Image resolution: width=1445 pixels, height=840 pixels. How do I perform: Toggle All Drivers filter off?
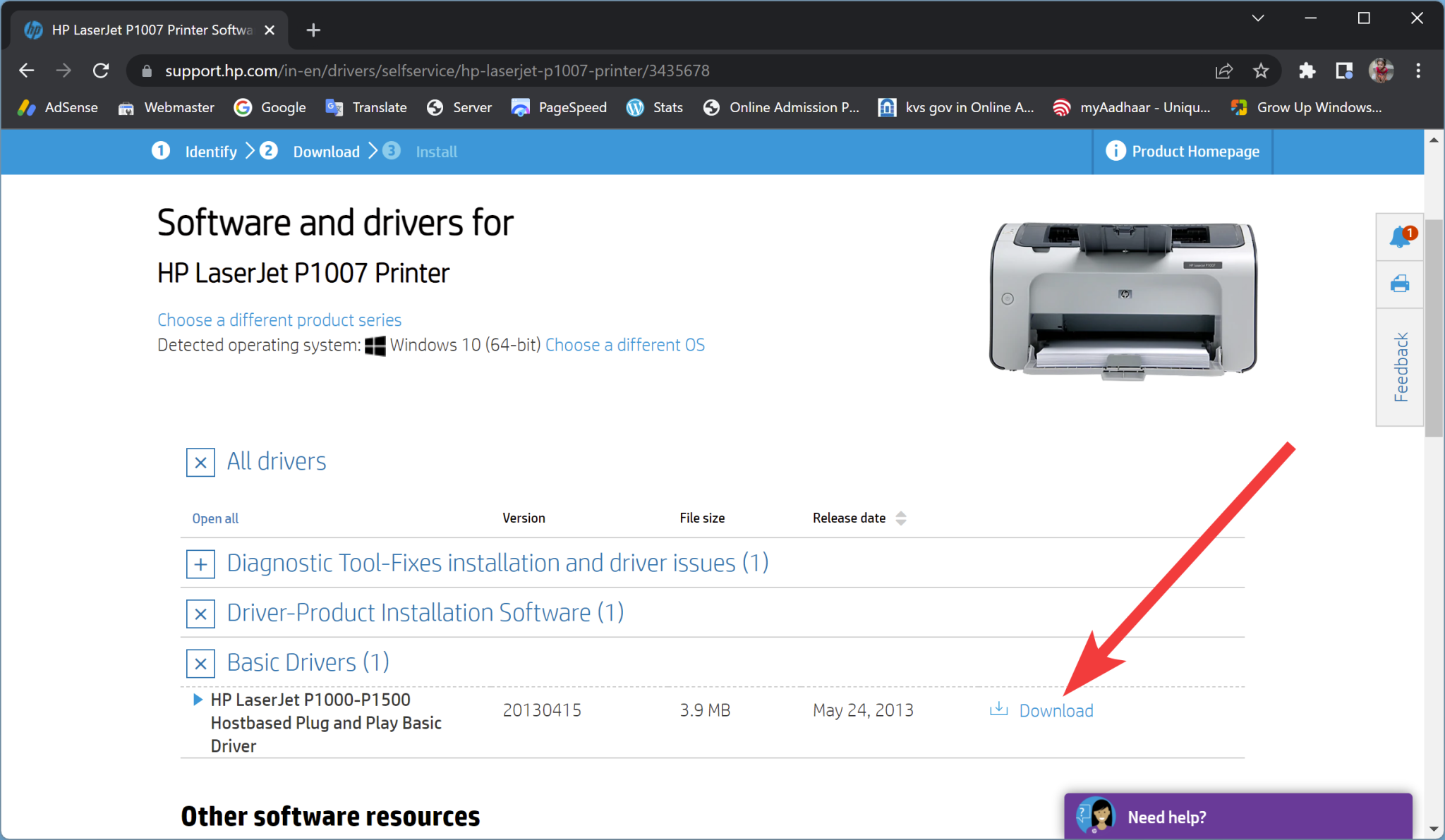click(x=199, y=461)
